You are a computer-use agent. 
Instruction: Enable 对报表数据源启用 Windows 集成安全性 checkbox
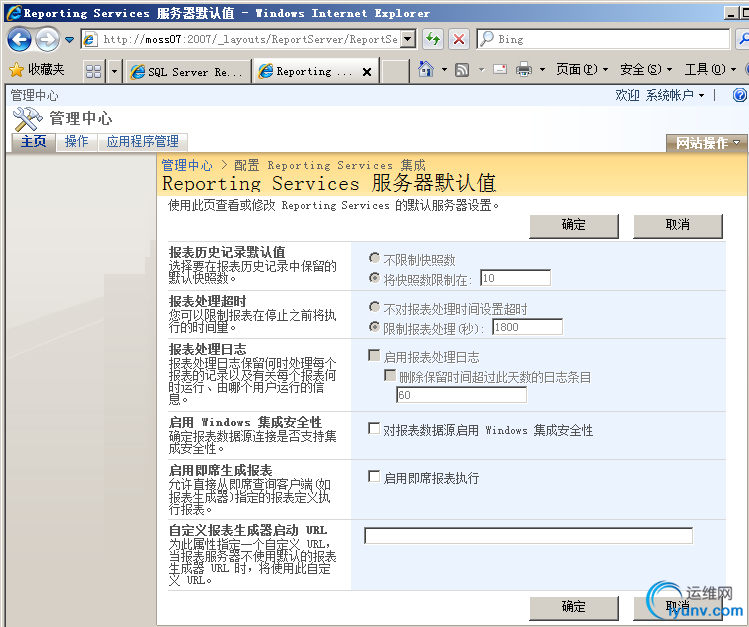[x=374, y=428]
